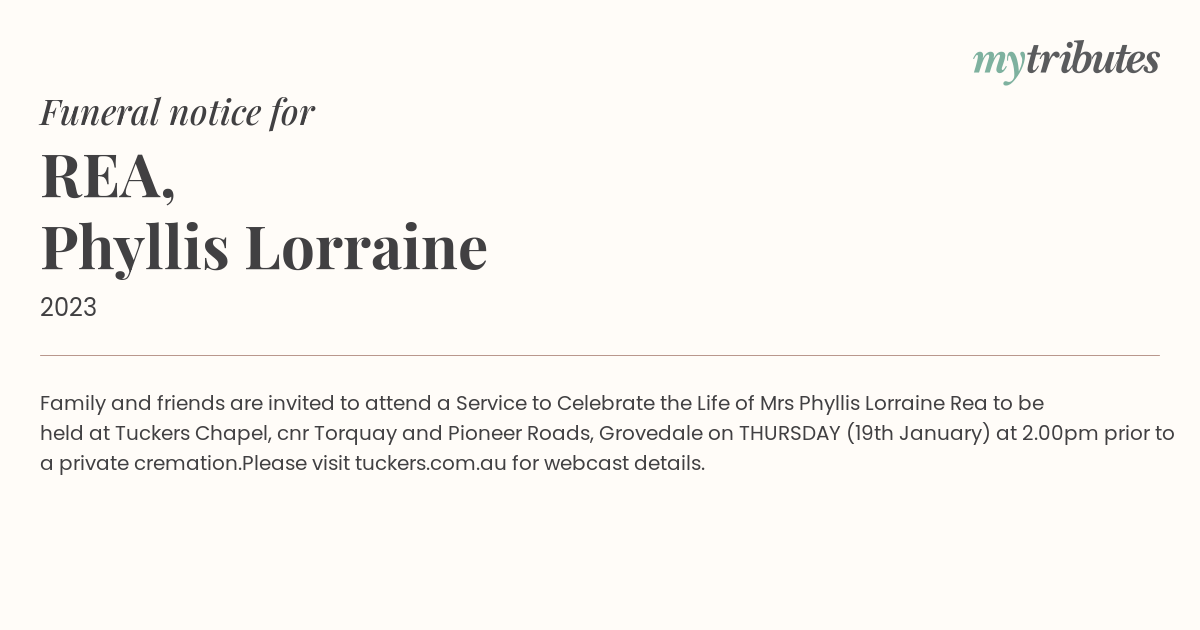Select the "Funeral notice for" heading
This screenshot has width=1200, height=630.
[177, 112]
